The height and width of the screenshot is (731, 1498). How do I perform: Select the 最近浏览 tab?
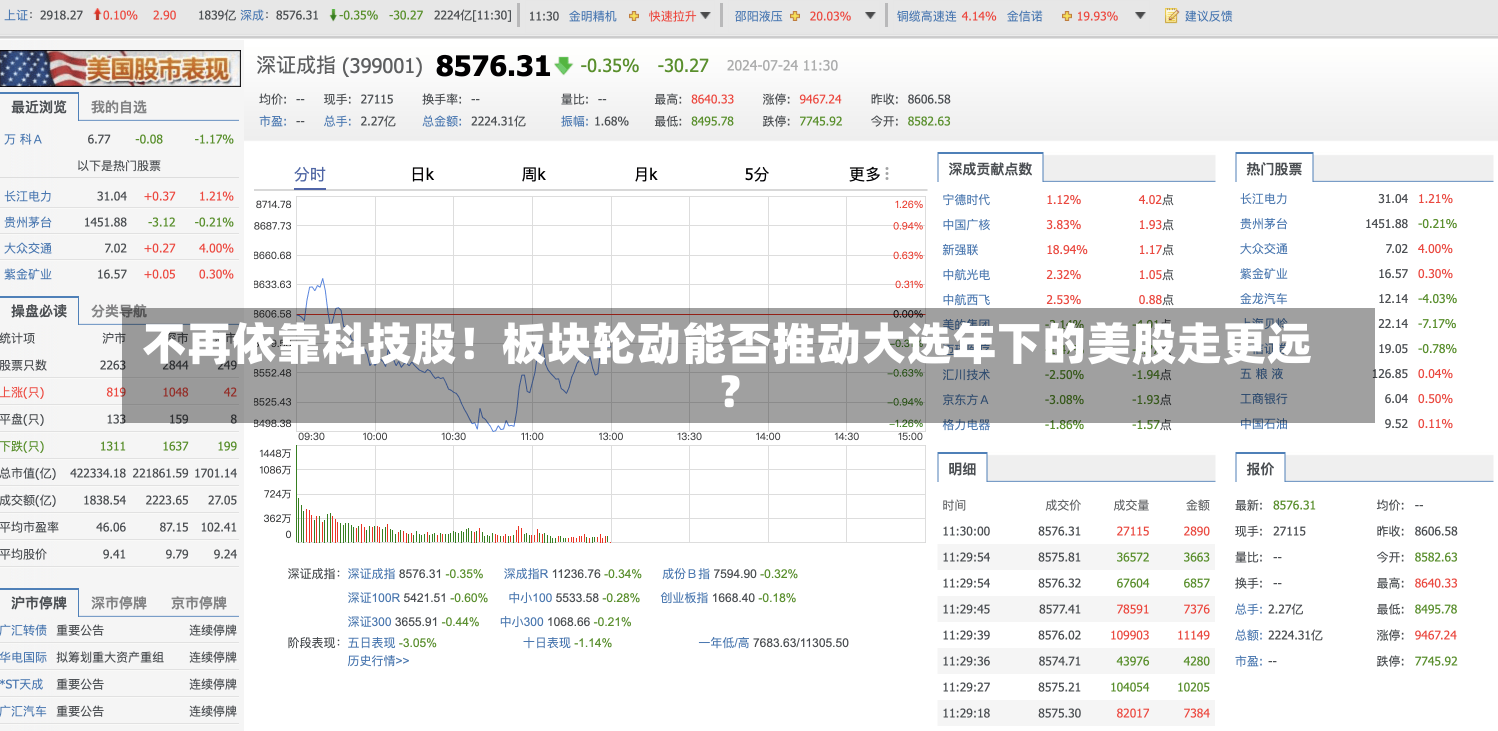tap(39, 107)
